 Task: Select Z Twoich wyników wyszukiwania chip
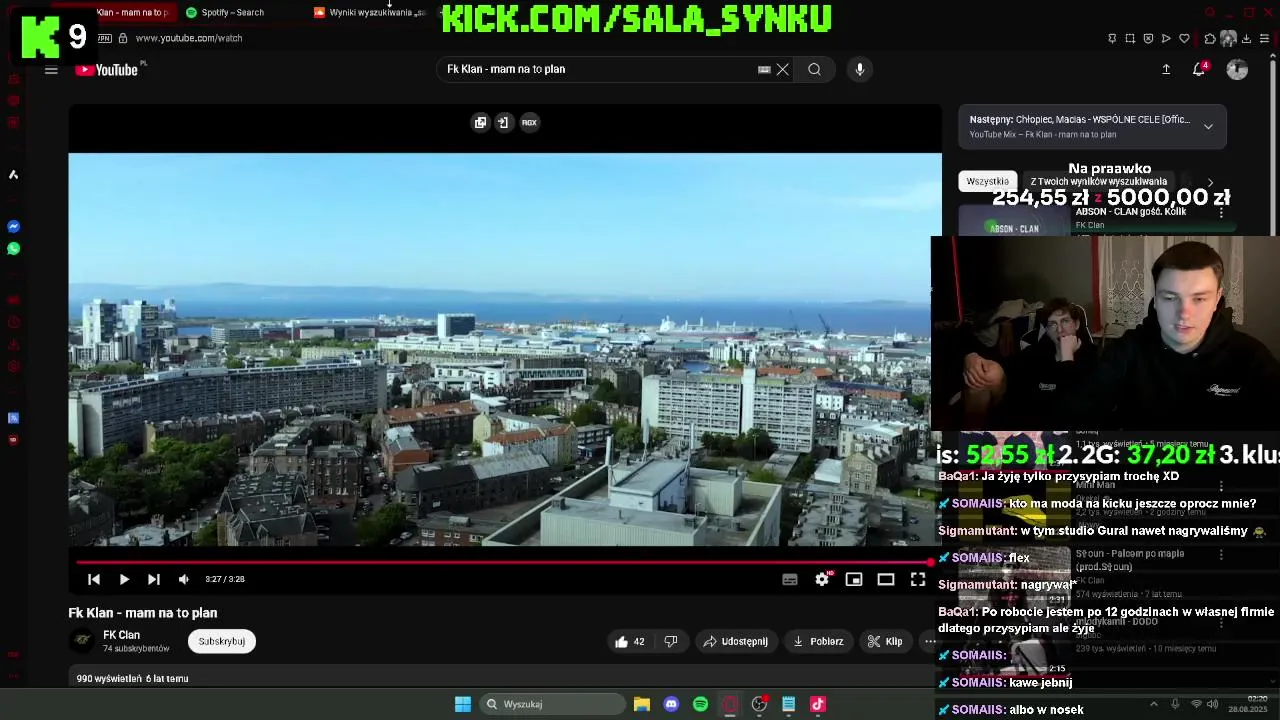pos(1098,181)
